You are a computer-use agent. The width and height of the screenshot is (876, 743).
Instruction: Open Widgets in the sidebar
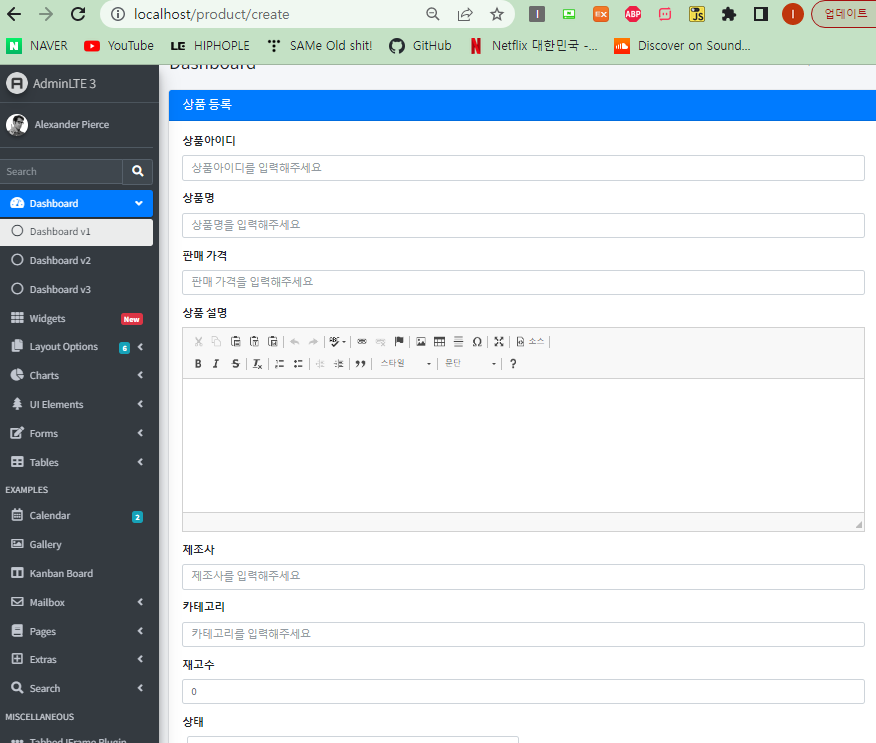[x=76, y=318]
